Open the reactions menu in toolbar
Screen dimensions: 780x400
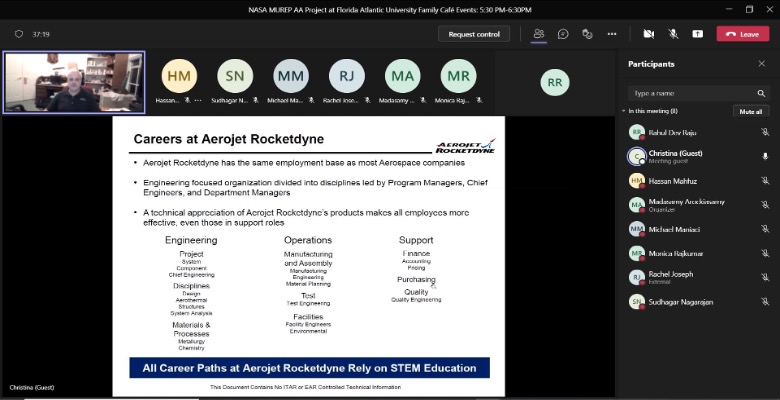click(x=587, y=33)
